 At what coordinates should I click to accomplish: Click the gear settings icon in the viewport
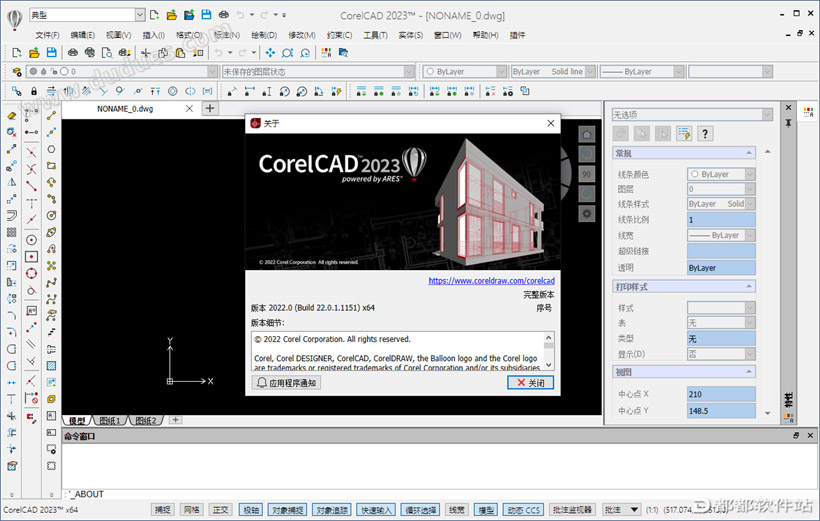[x=587, y=213]
